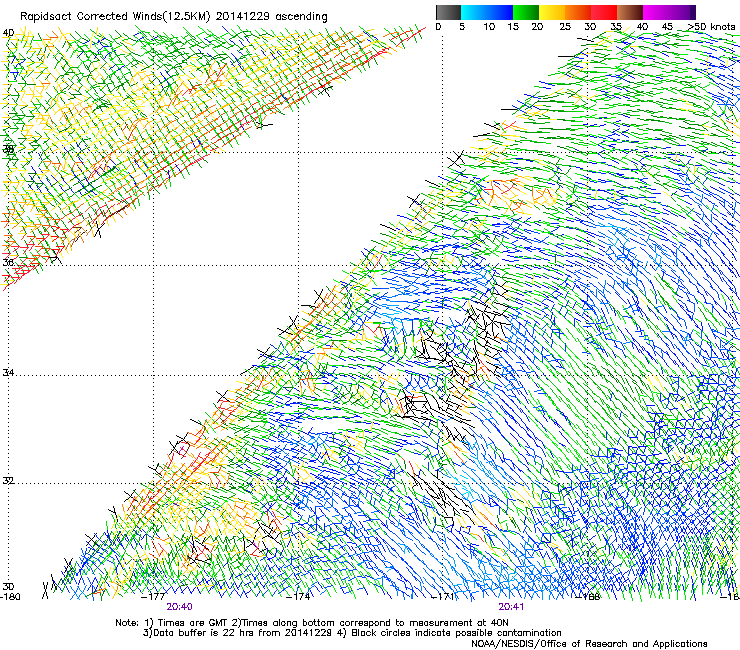Click the gray 0-5 knots color swatch

point(448,12)
